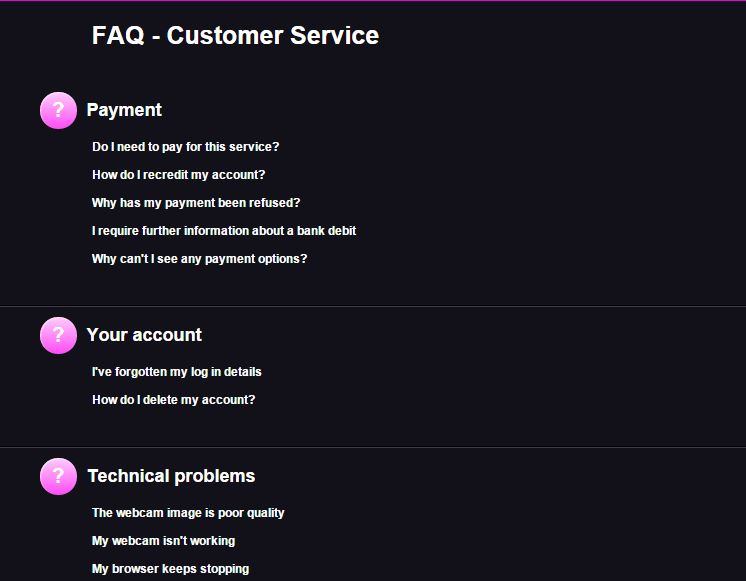The image size is (746, 581).
Task: Expand 'How do I delete my account?'
Action: click(174, 400)
